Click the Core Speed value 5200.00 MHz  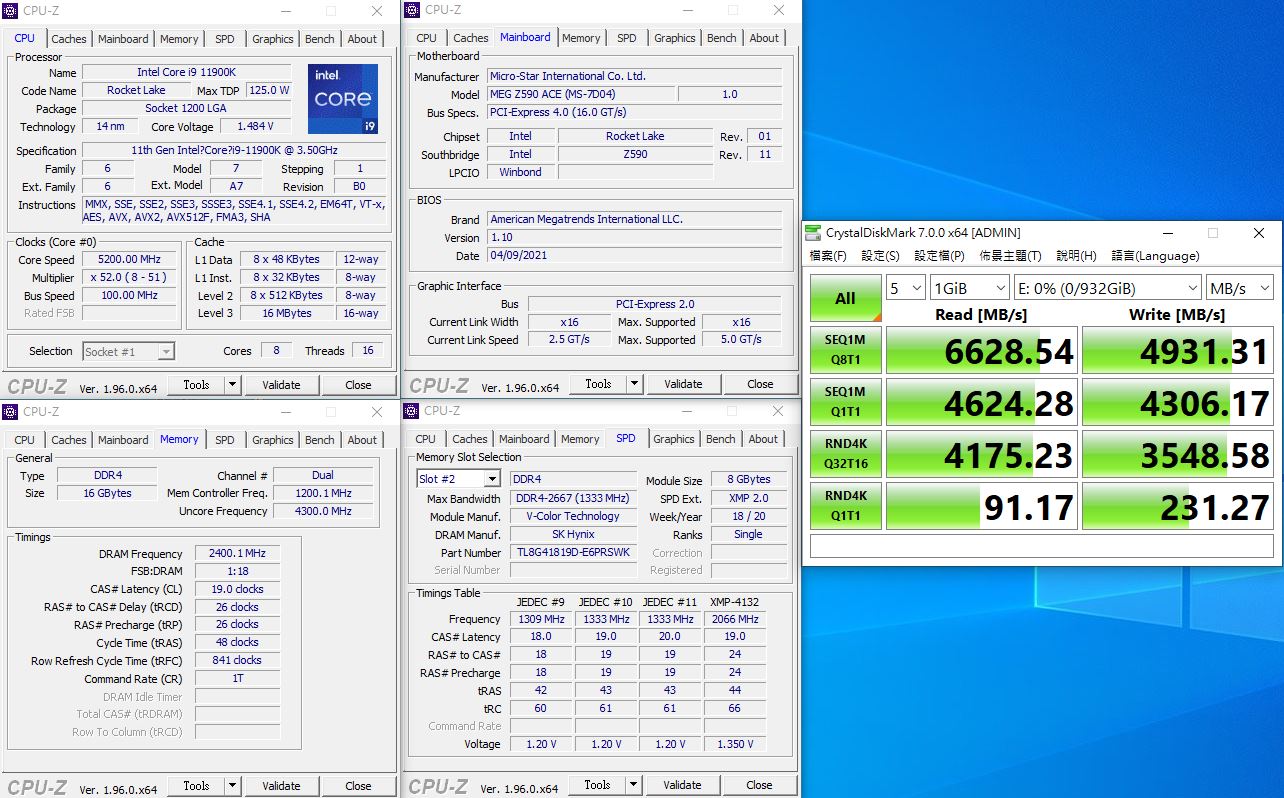point(129,260)
